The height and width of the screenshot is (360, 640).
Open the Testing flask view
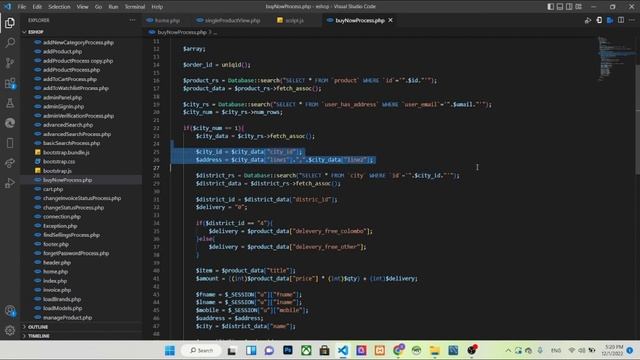click(x=10, y=103)
